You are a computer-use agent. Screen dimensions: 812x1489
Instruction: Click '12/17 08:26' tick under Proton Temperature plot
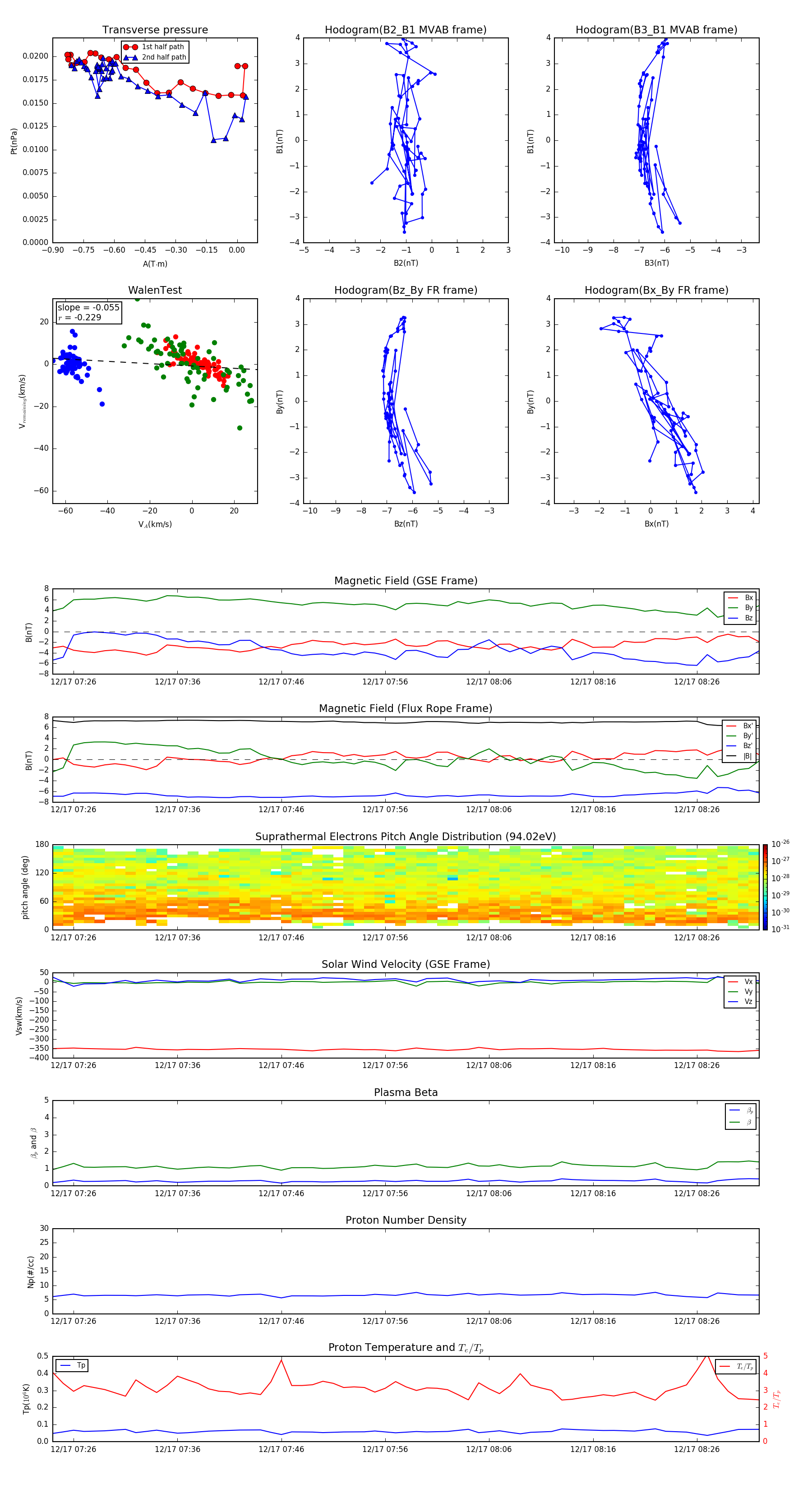pos(697,1449)
